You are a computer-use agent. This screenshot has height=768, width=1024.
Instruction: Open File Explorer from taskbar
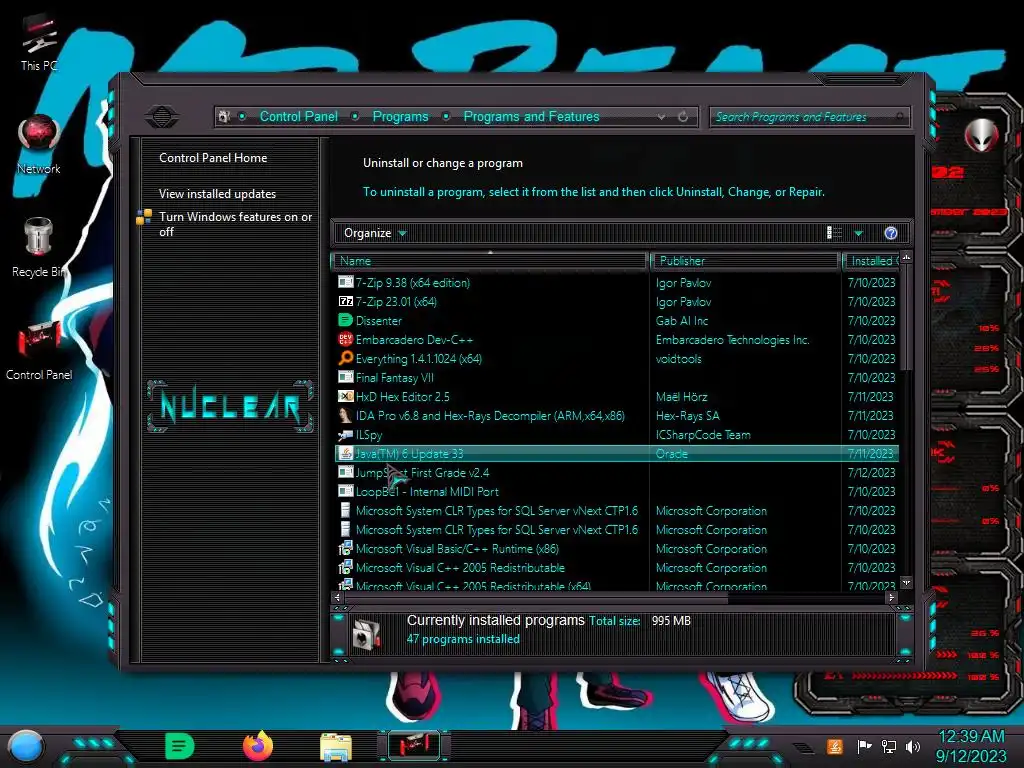click(336, 747)
